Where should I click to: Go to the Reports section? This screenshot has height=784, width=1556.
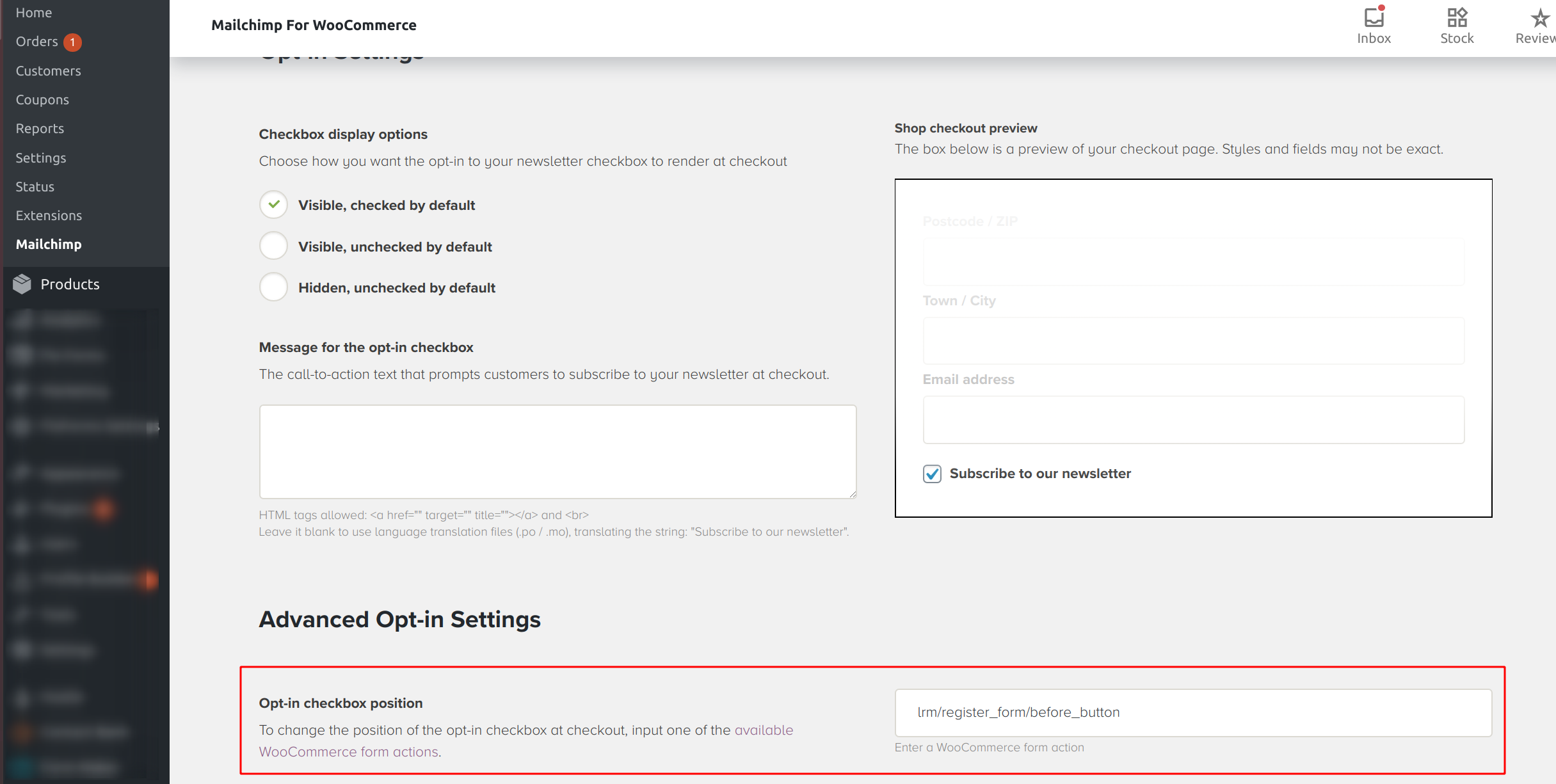pos(40,128)
